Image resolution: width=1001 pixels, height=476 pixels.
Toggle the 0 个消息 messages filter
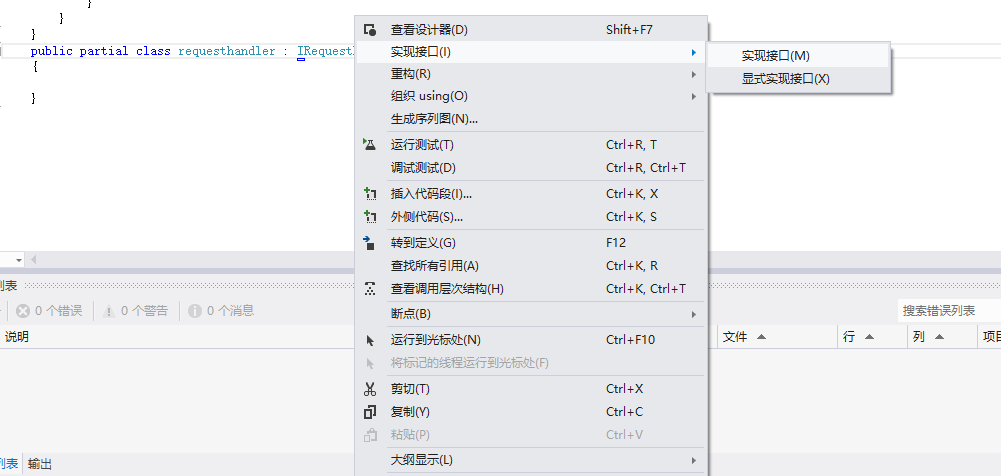click(222, 311)
